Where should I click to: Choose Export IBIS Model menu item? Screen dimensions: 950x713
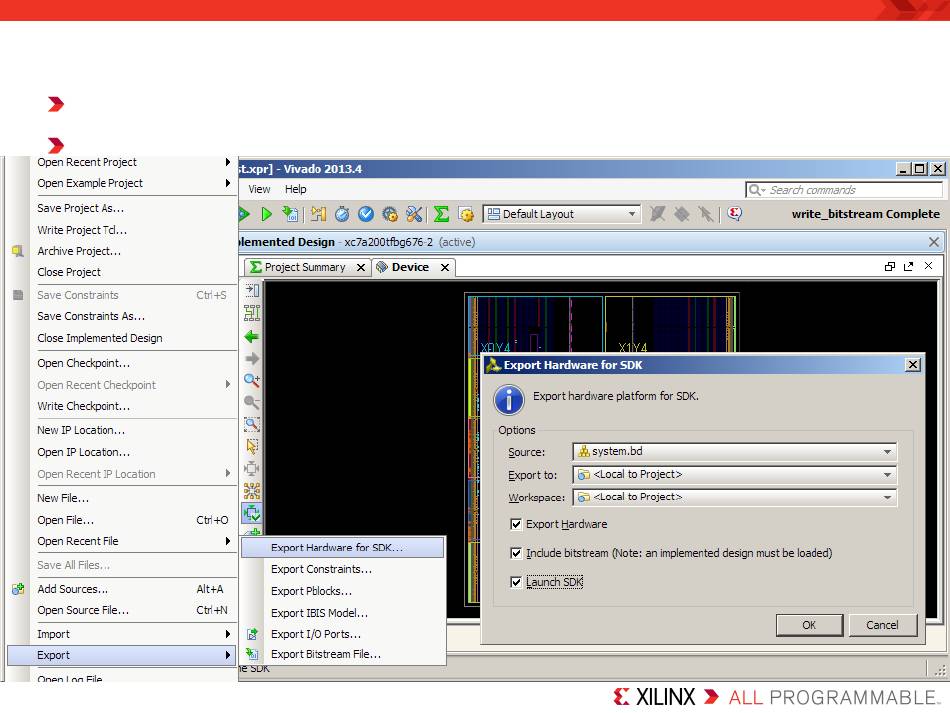[x=343, y=613]
